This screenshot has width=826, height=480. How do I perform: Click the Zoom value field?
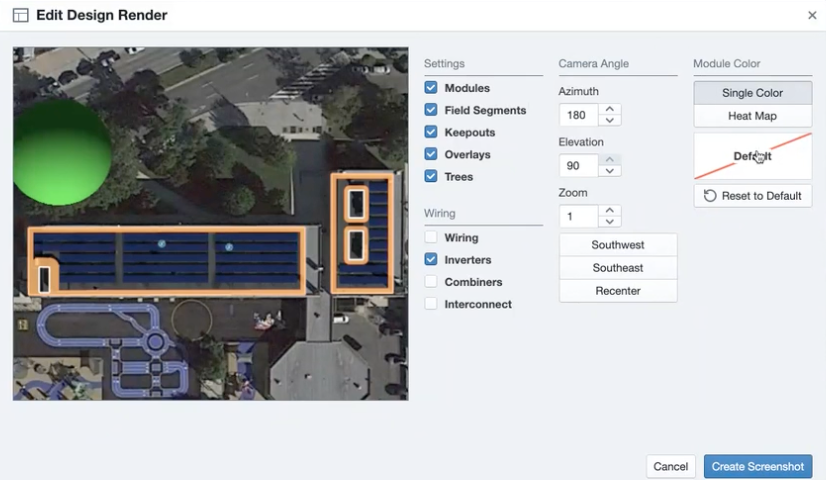[578, 216]
